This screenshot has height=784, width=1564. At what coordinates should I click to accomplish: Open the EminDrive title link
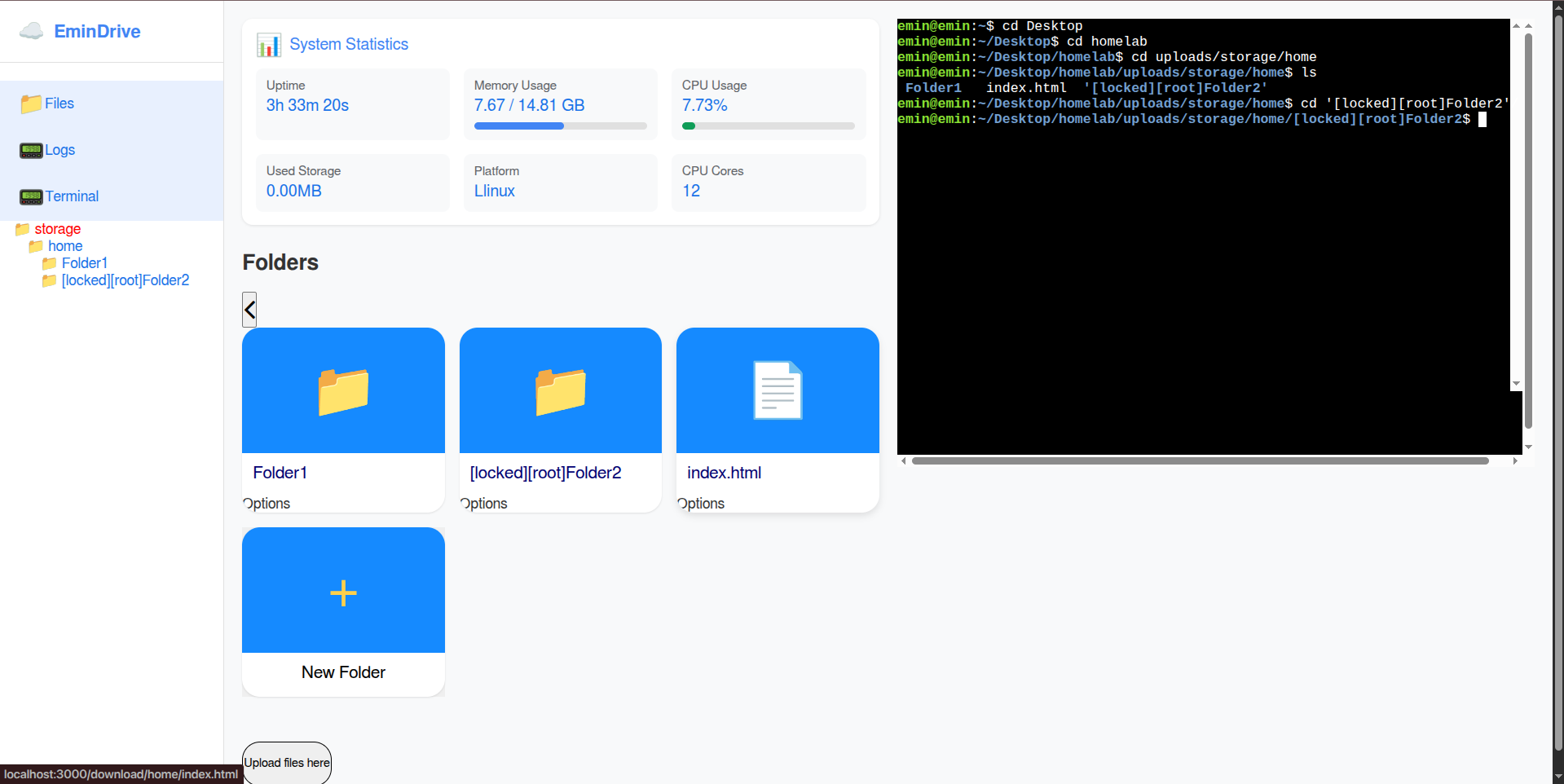point(97,31)
